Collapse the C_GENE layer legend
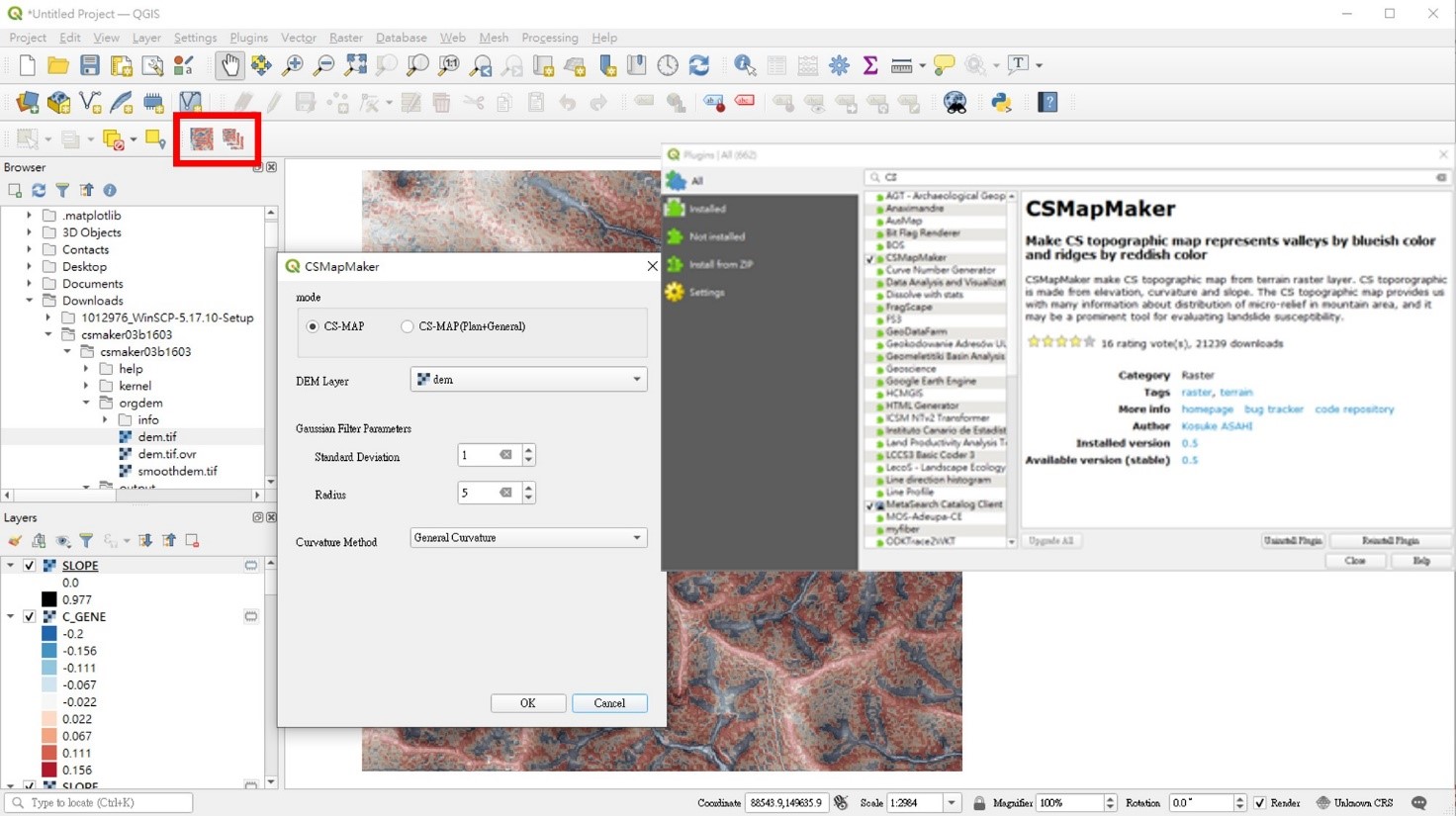Image resolution: width=1456 pixels, height=816 pixels. coord(11,617)
